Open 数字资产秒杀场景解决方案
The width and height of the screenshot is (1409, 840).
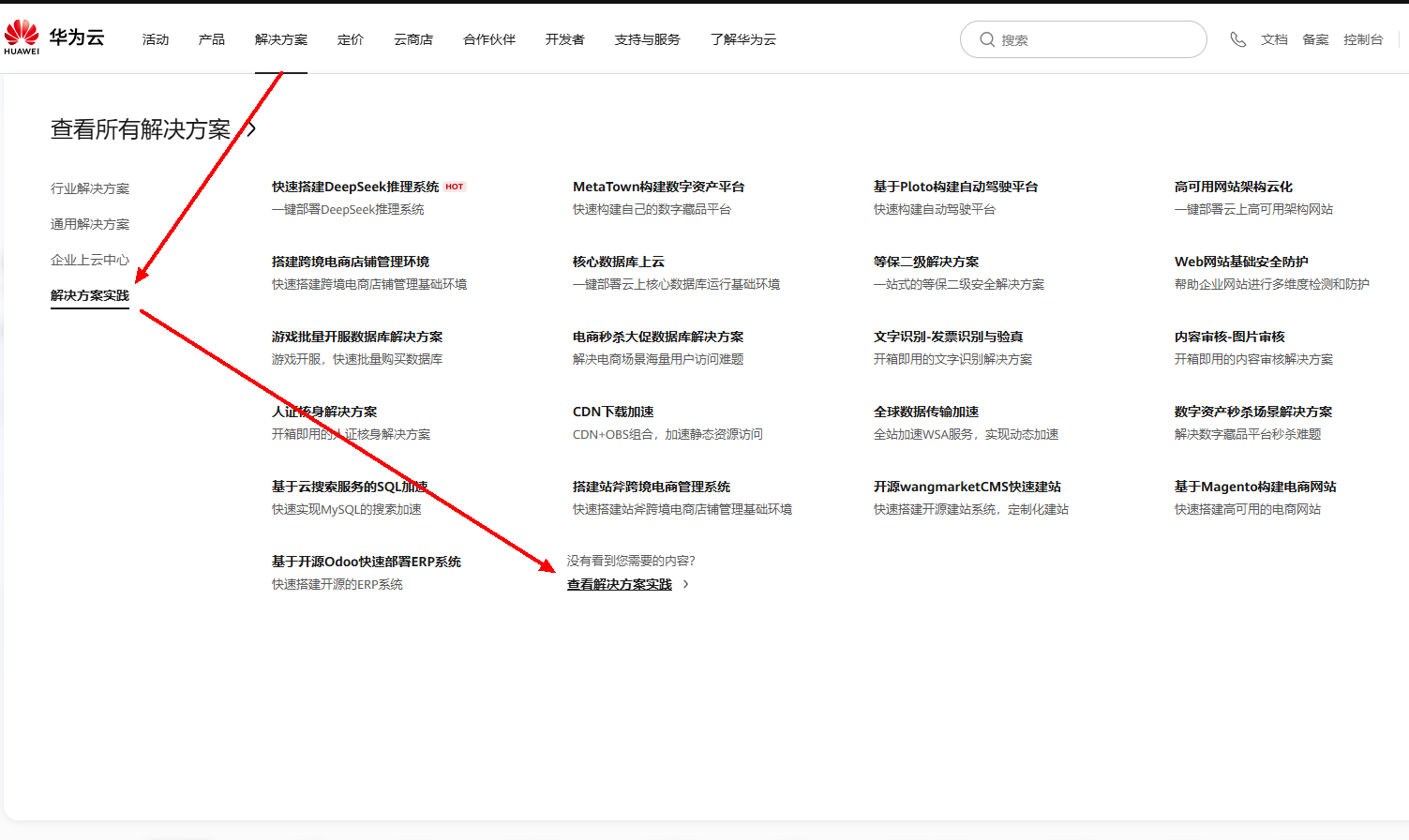tap(1253, 412)
